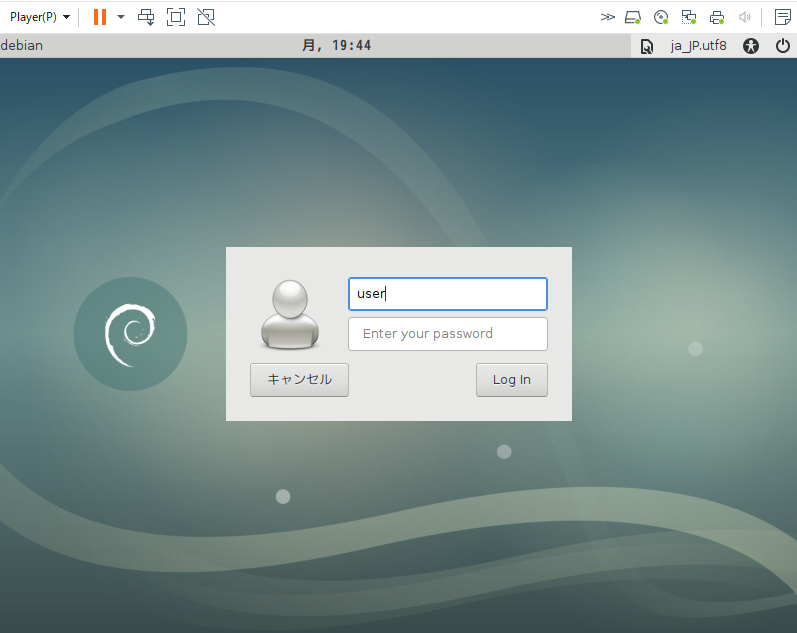Expand the power options dropdown arrow
Image resolution: width=797 pixels, height=633 pixels.
click(x=121, y=17)
